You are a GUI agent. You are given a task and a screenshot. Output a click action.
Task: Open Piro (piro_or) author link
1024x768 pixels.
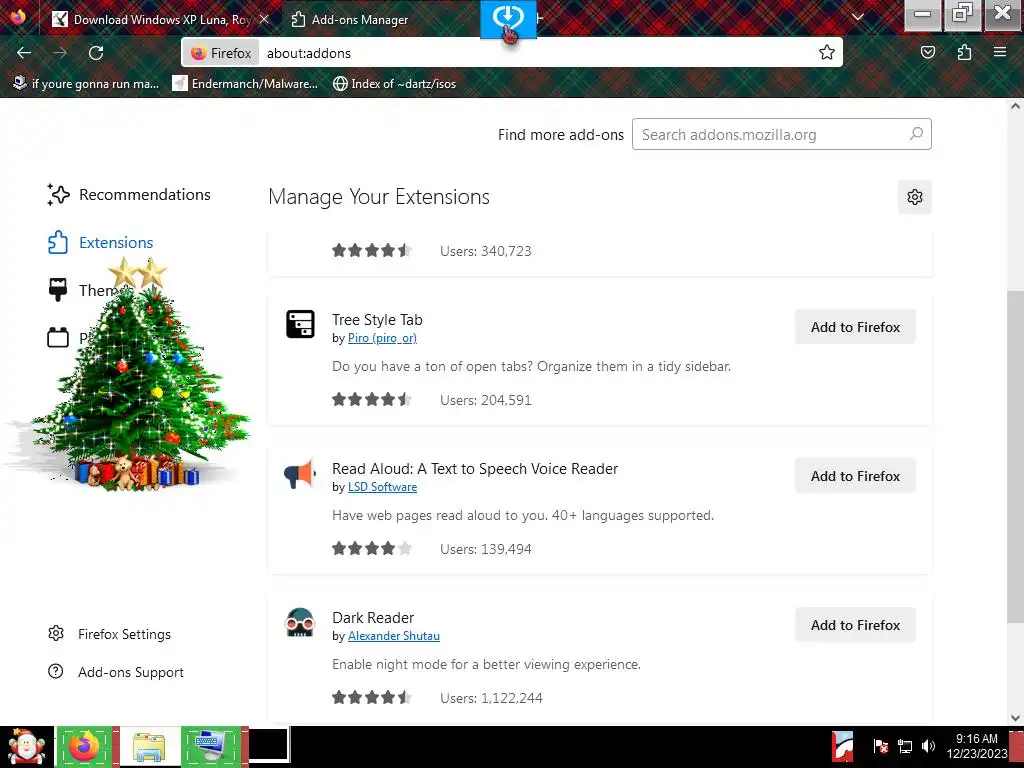pos(382,338)
